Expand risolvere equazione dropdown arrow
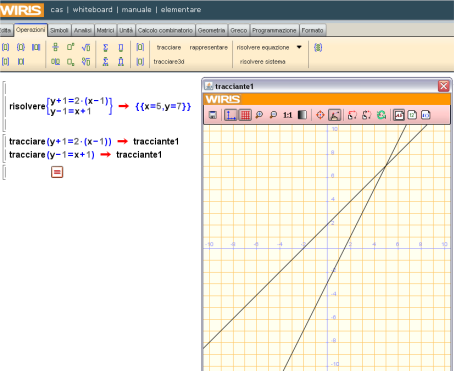Screen dimensions: 454x371 coord(299,47)
